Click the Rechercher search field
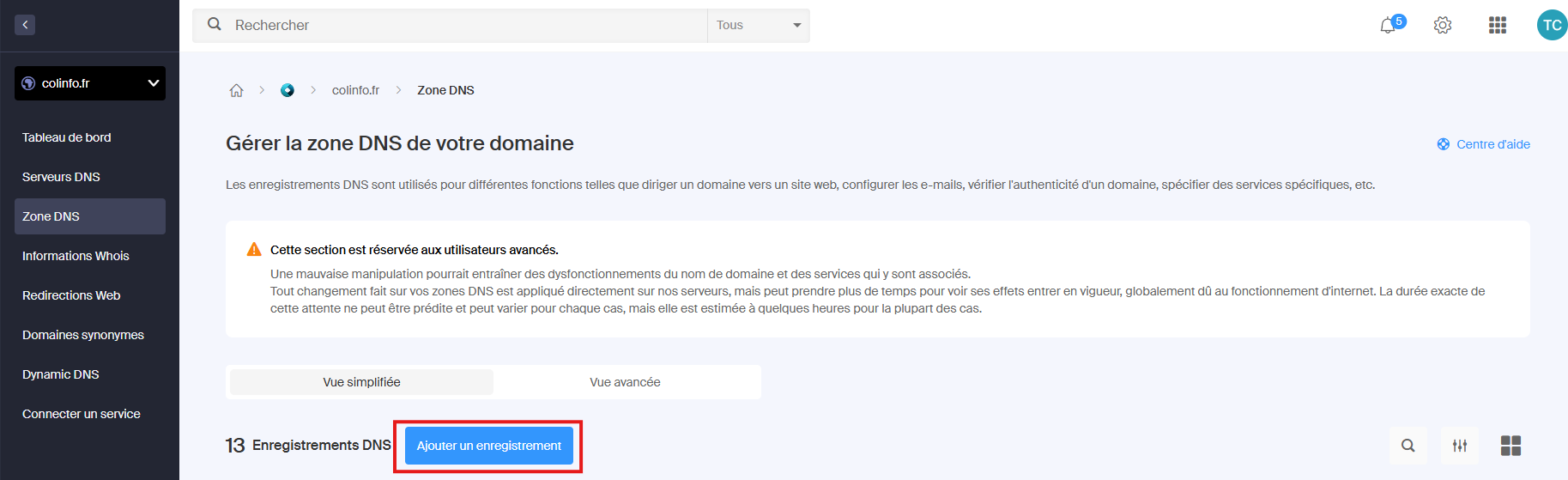The image size is (1568, 480). [463, 26]
